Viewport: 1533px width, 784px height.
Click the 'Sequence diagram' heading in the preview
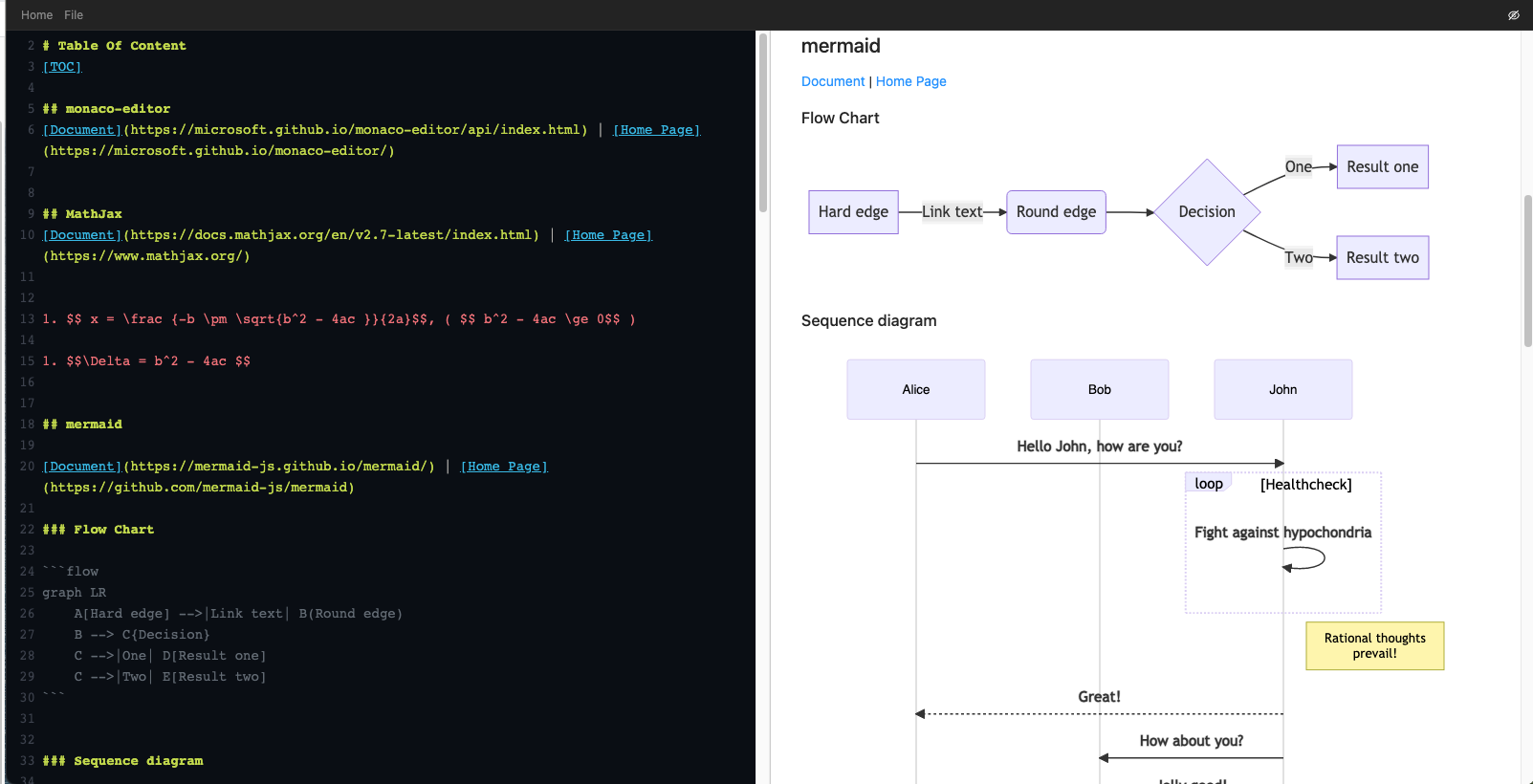click(x=869, y=320)
